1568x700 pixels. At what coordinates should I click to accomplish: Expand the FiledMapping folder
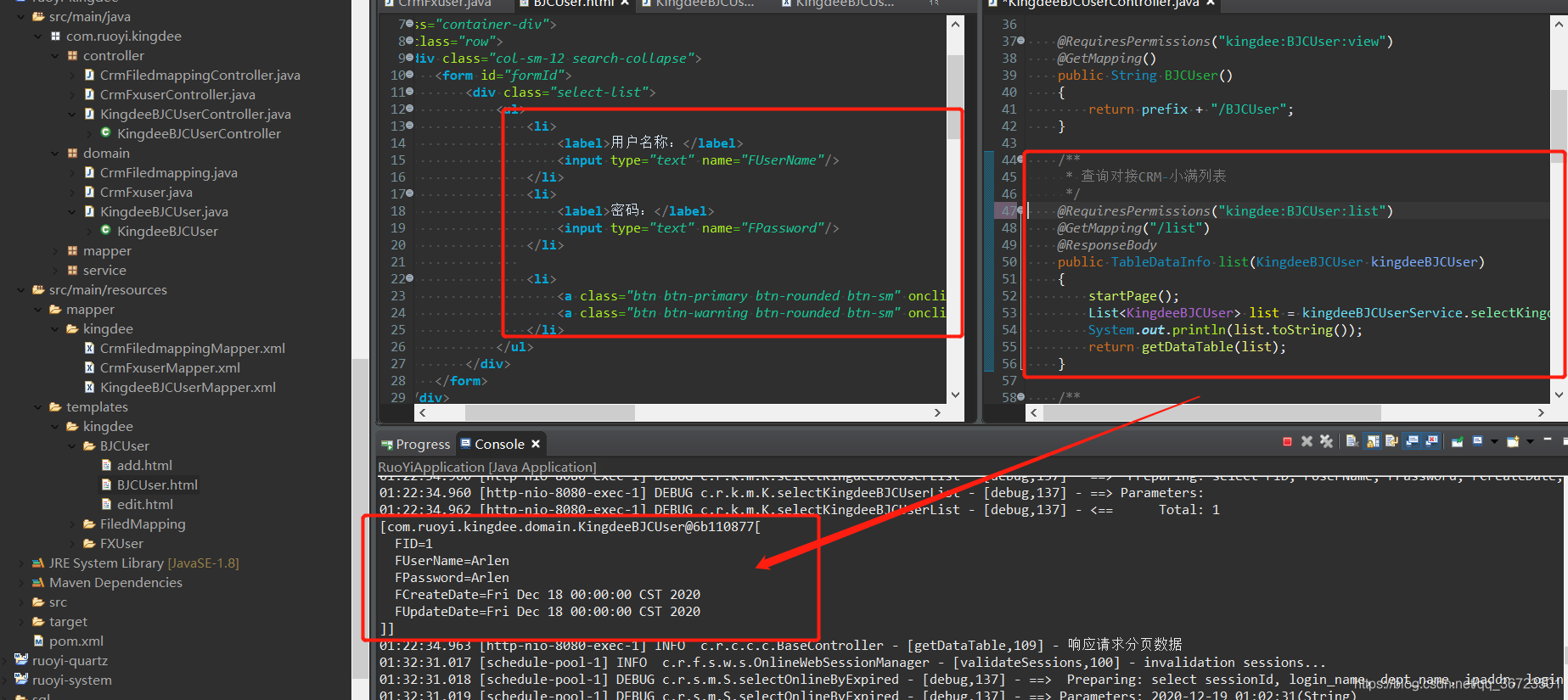(72, 524)
